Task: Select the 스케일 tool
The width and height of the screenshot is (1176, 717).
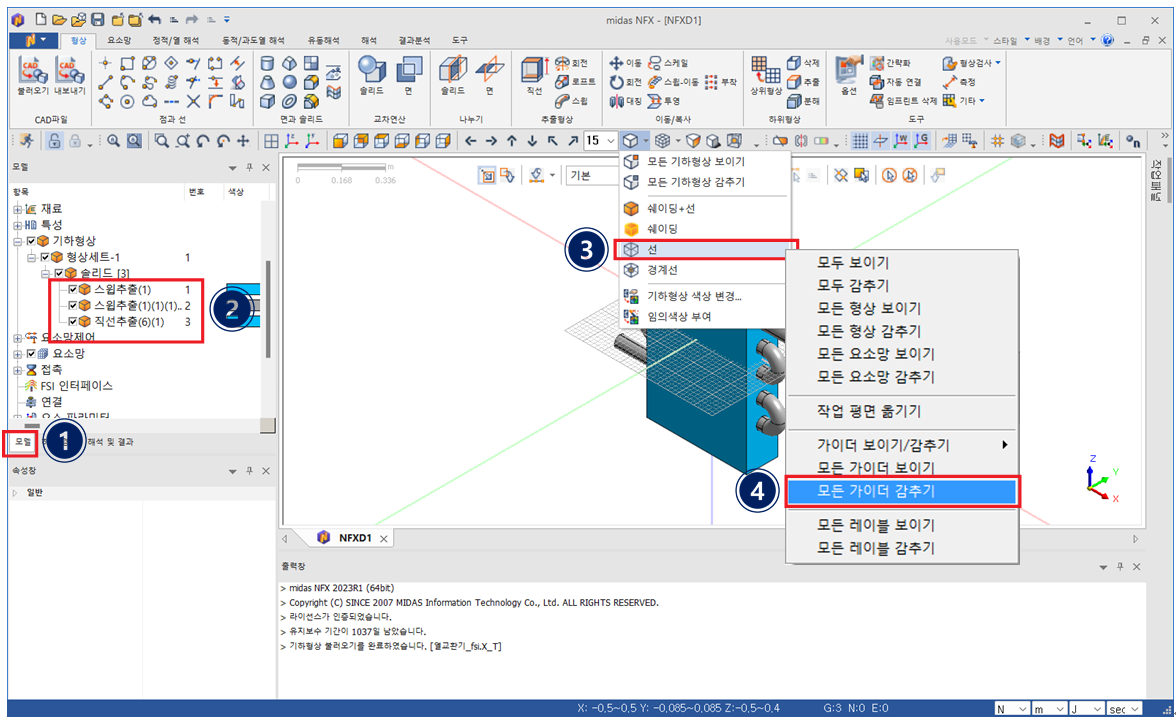Action: click(x=668, y=63)
